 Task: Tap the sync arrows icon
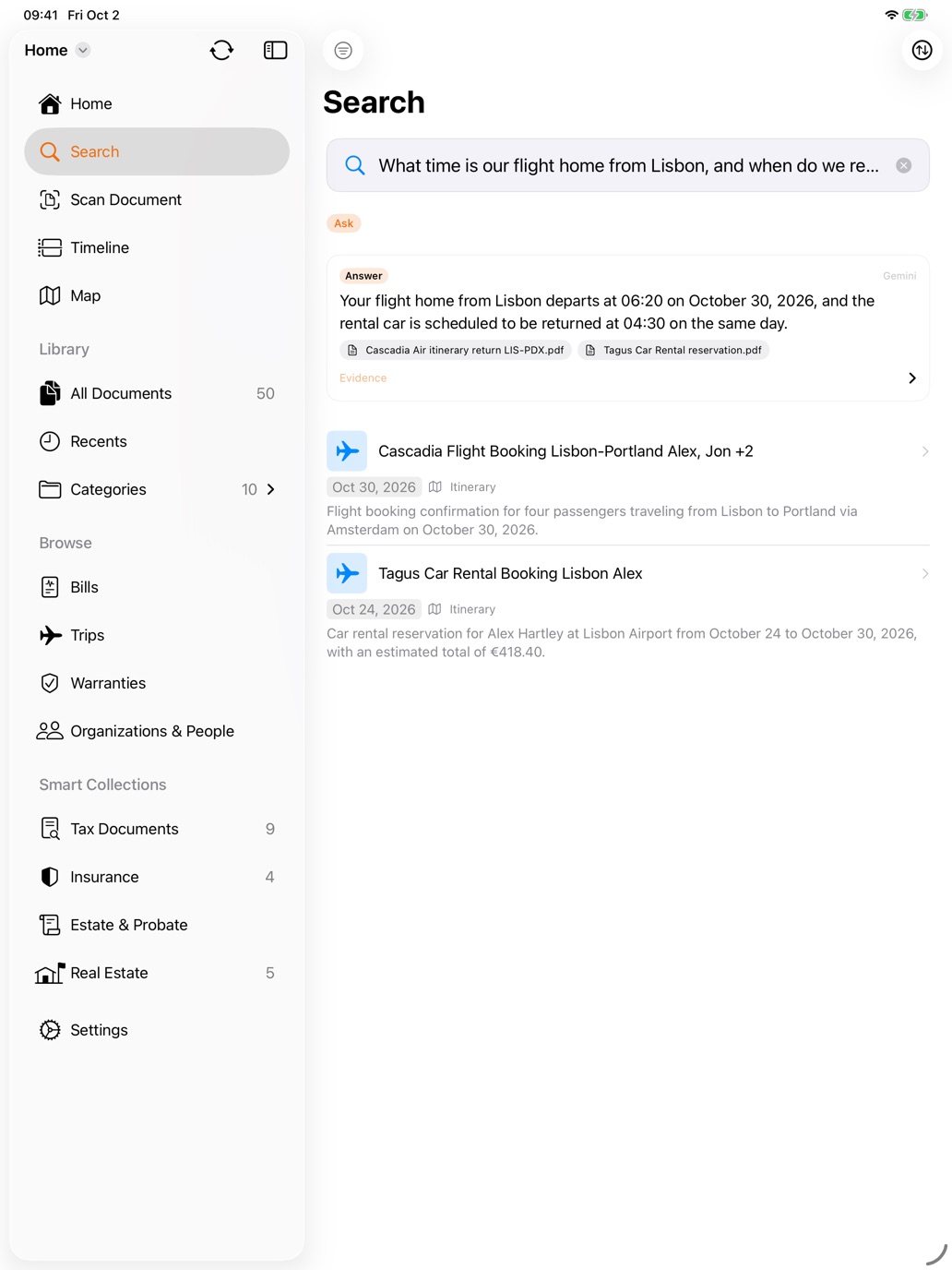(x=221, y=50)
